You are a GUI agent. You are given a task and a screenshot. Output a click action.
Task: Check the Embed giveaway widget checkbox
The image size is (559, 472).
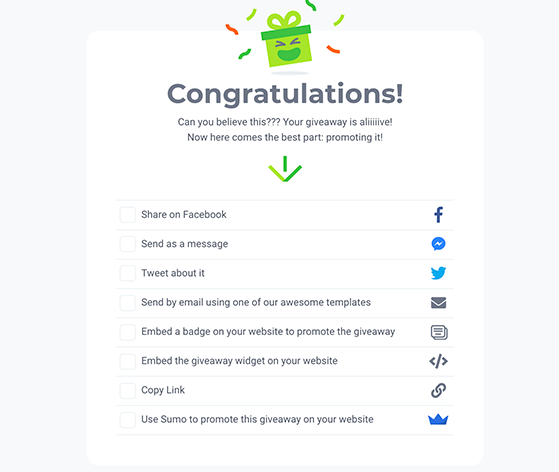point(128,361)
